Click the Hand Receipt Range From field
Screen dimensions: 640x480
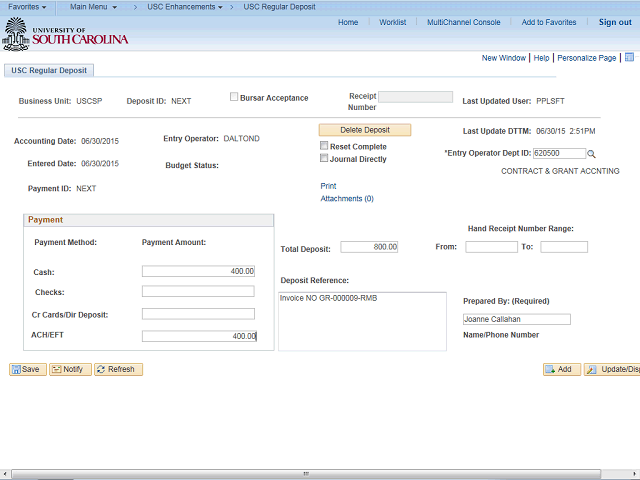491,247
